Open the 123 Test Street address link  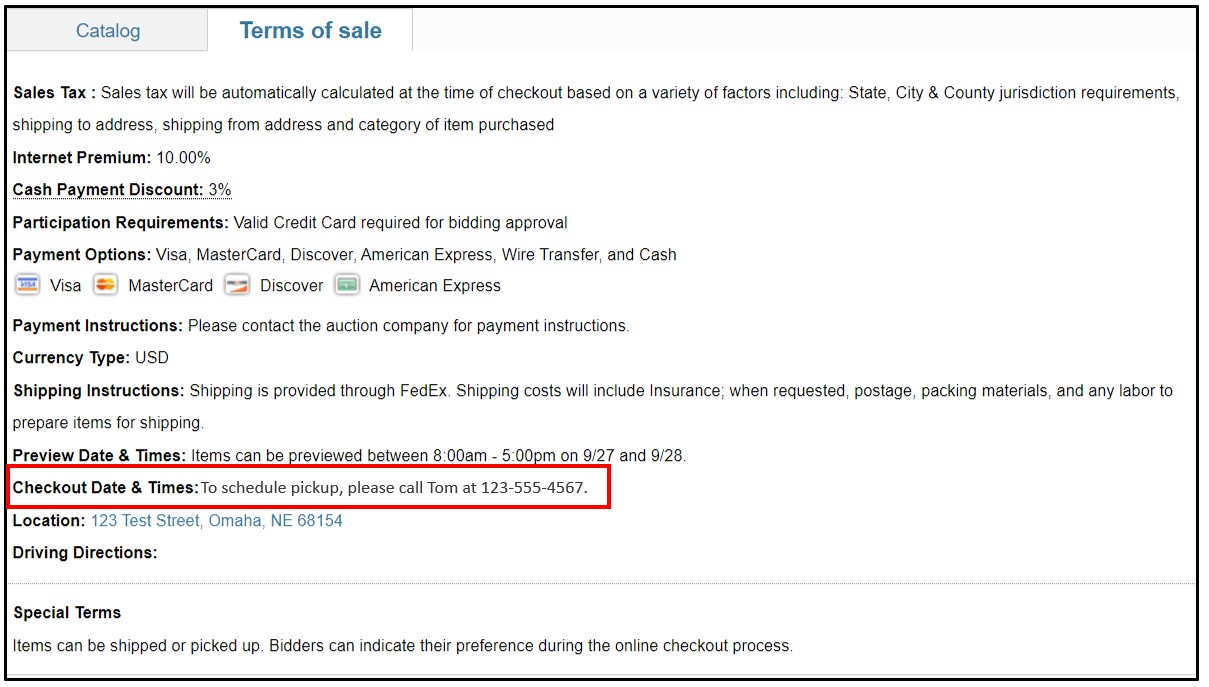pyautogui.click(x=217, y=520)
